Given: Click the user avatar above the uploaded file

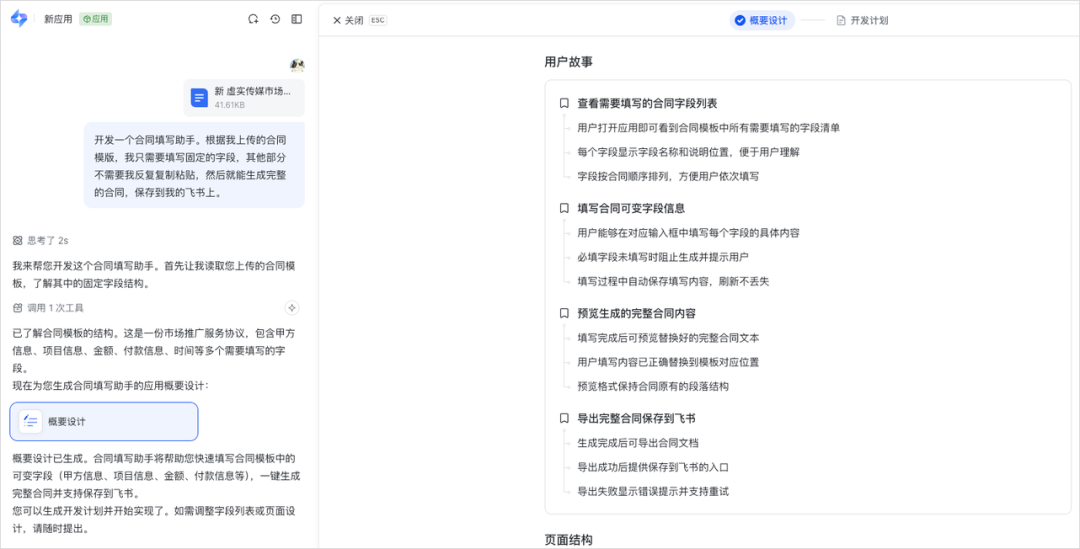Looking at the screenshot, I should coord(297,65).
